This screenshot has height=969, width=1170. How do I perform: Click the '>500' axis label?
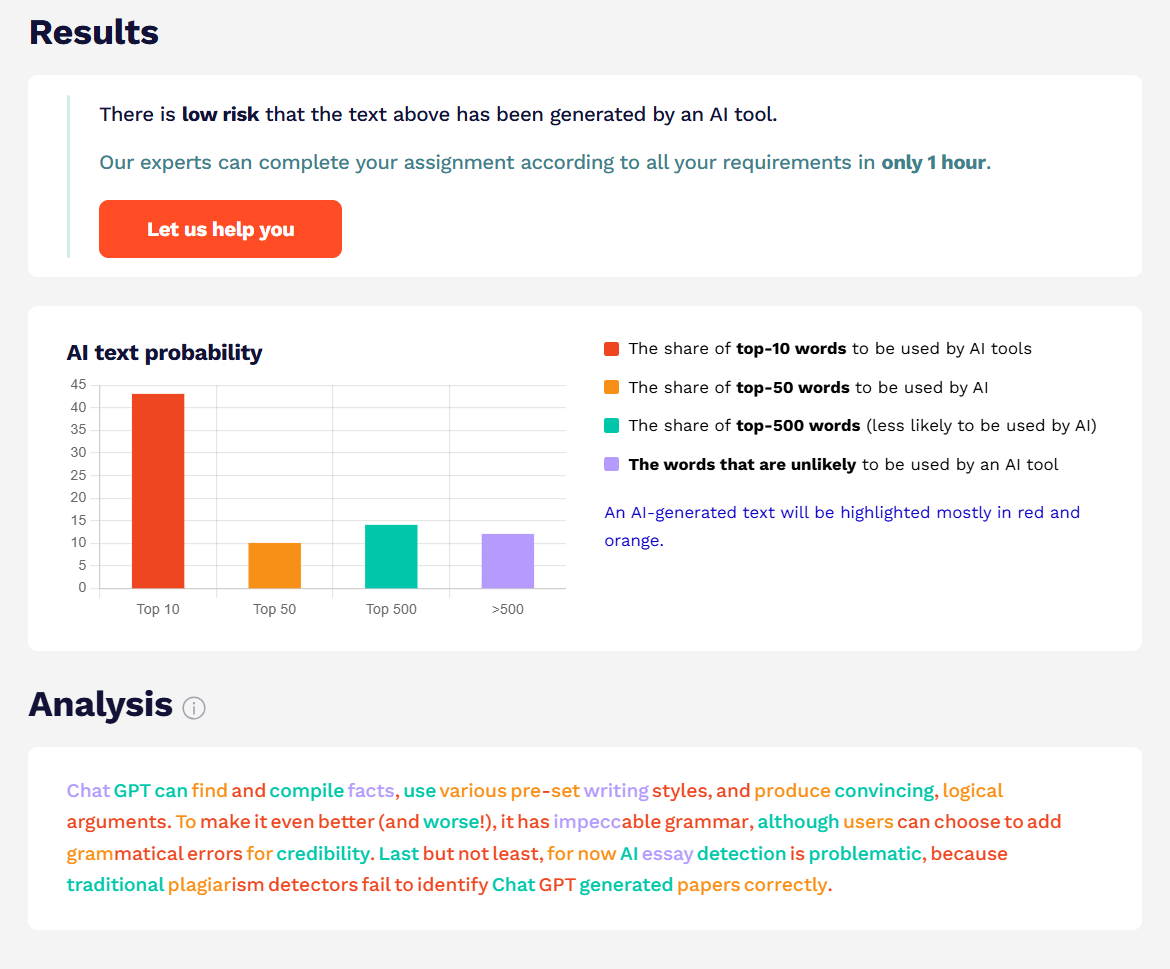pyautogui.click(x=508, y=609)
